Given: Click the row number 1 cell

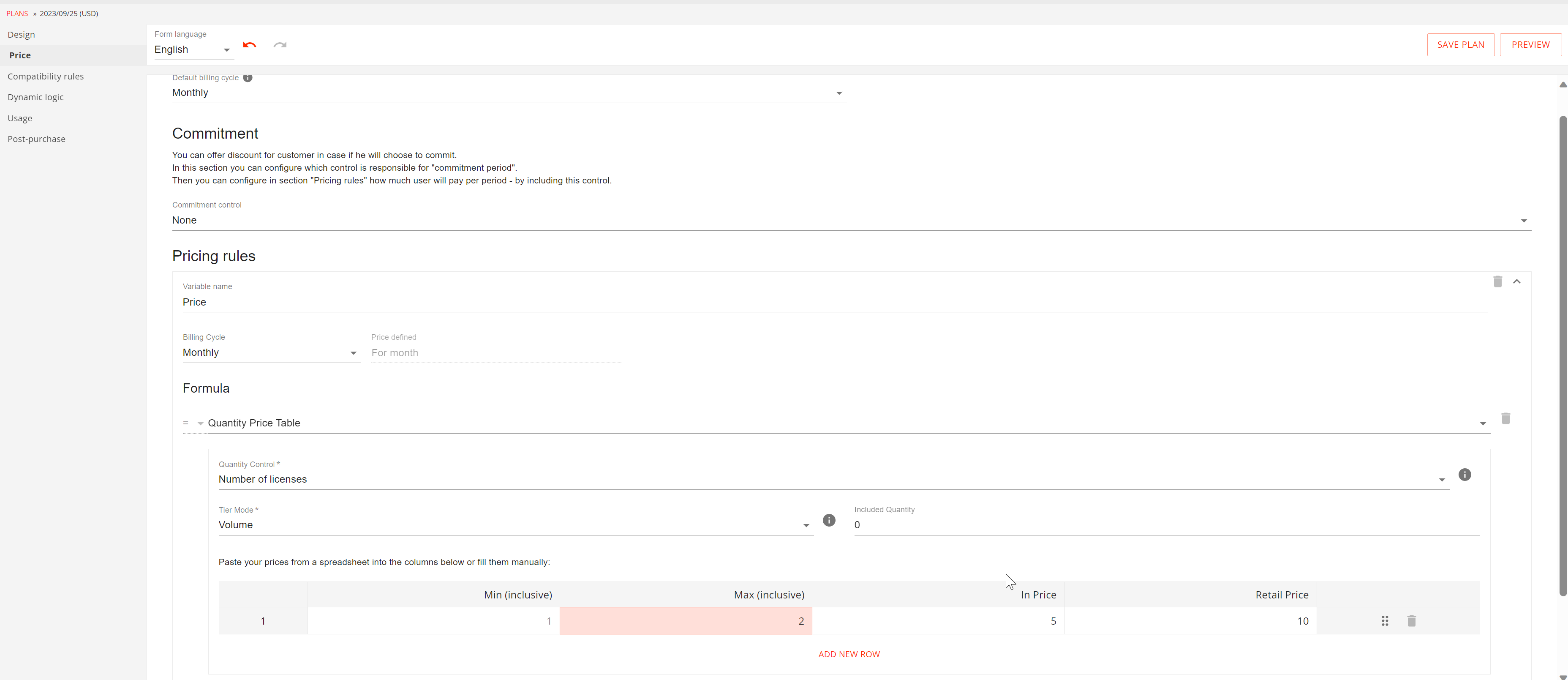Looking at the screenshot, I should tap(263, 621).
